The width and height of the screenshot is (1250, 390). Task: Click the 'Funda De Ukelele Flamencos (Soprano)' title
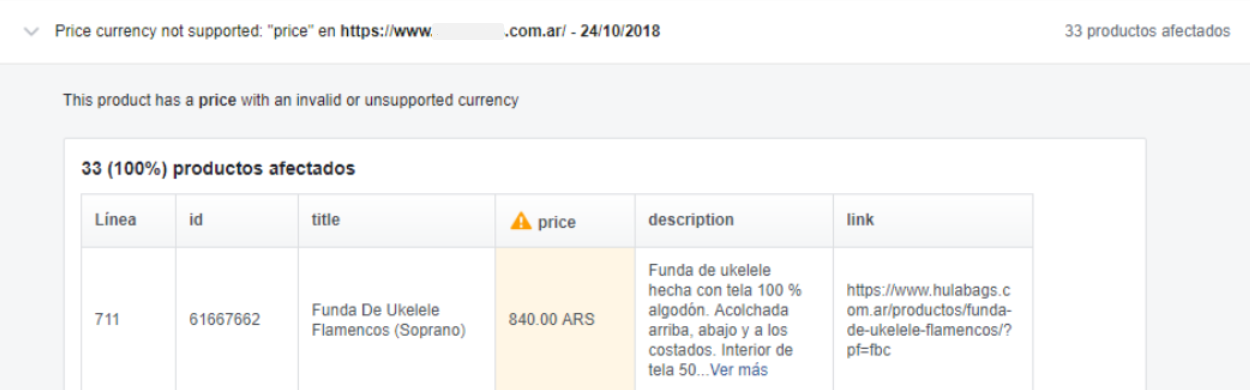click(389, 320)
